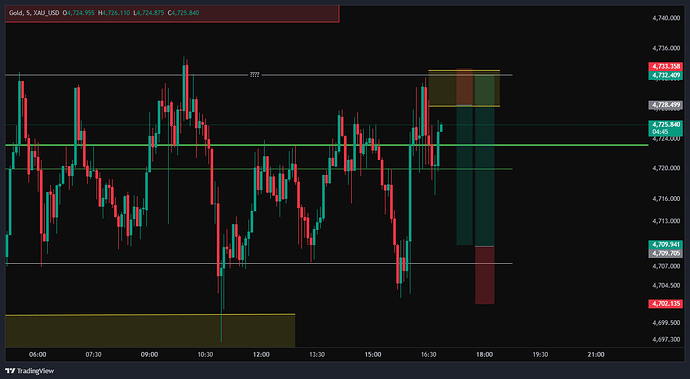Select the dark red rectangle behind the legend
This screenshot has width=690, height=379.
pos(172,14)
